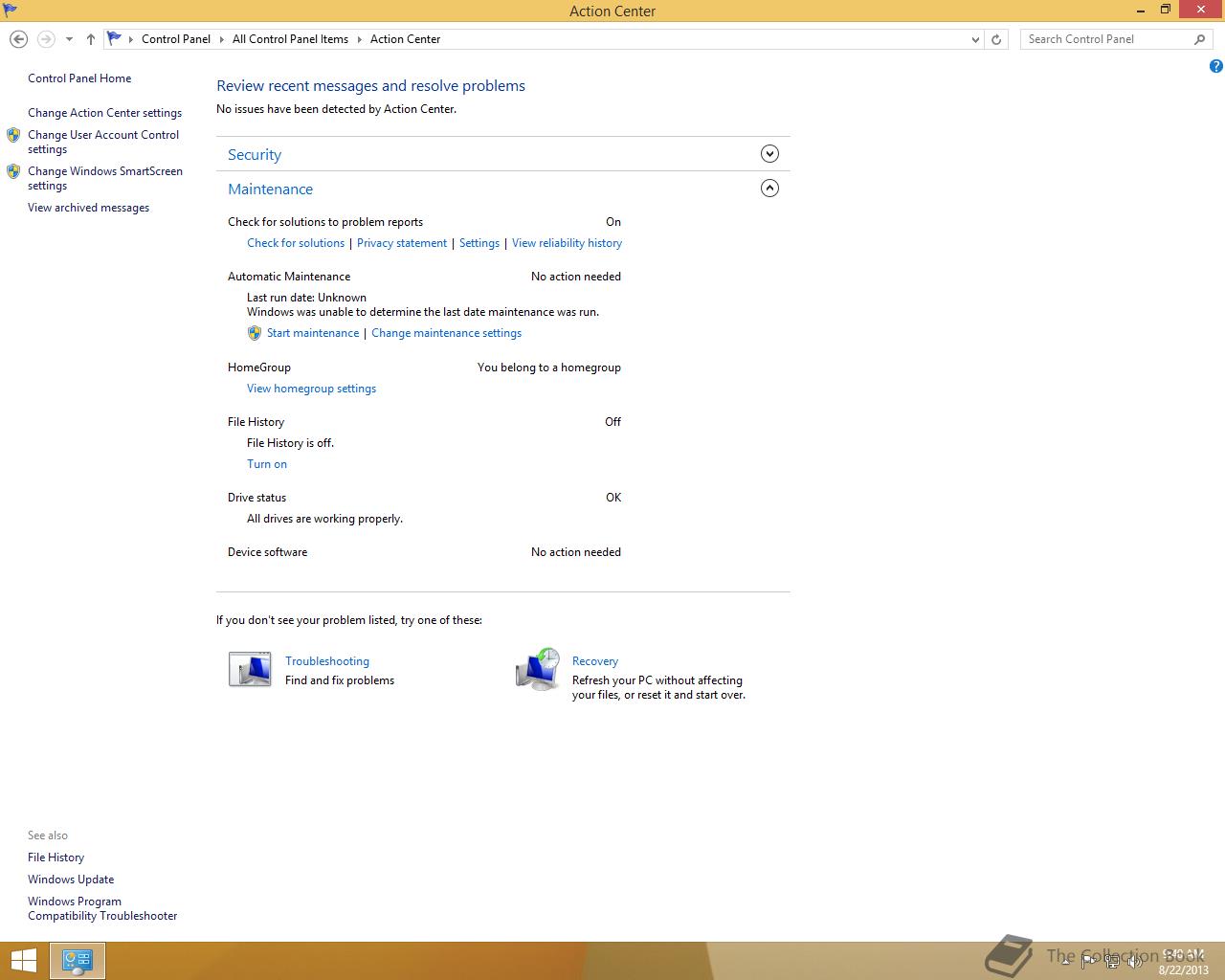Viewport: 1225px width, 980px height.
Task: Open Windows Update under See also
Action: coord(71,880)
